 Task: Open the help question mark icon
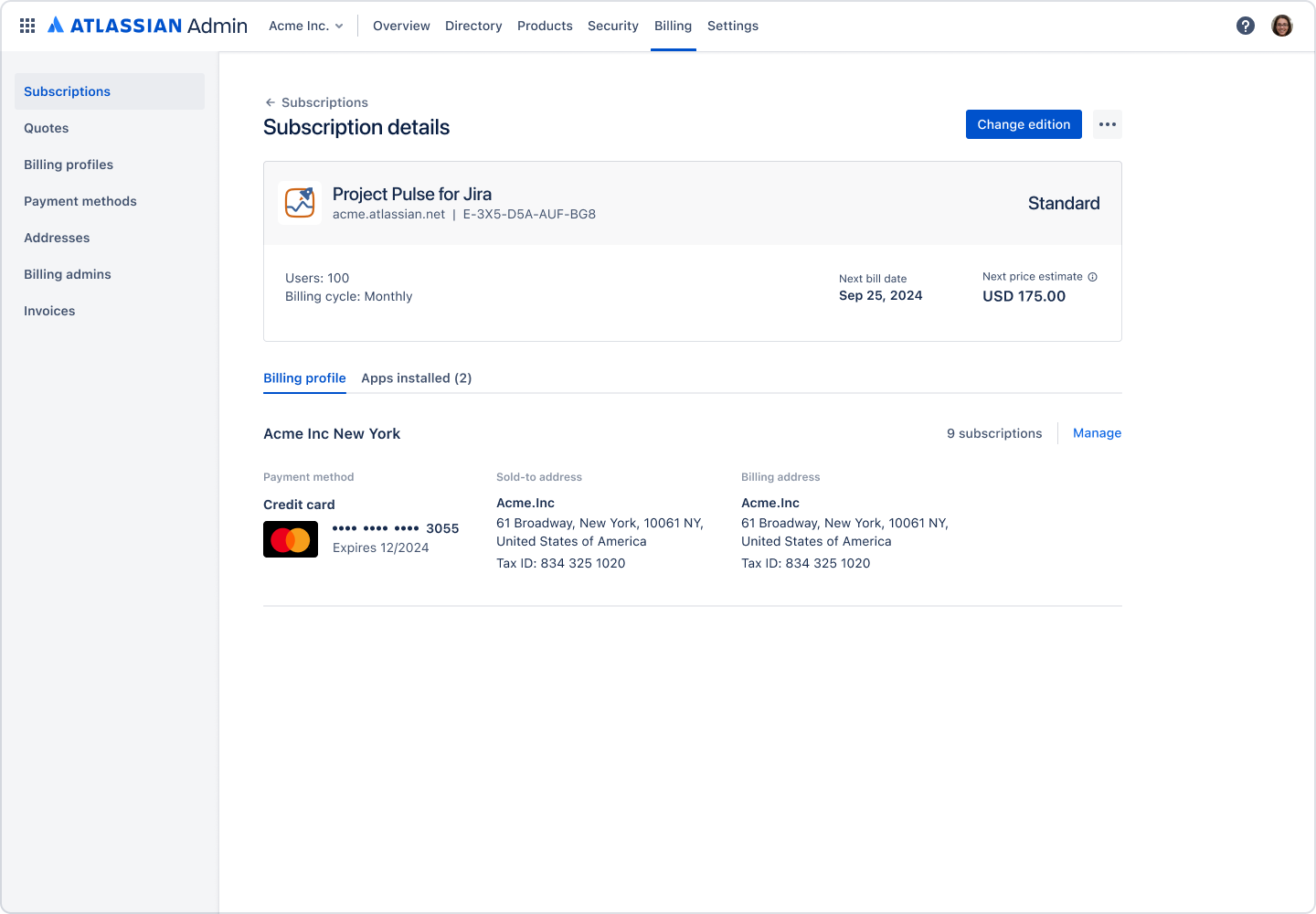point(1246,26)
